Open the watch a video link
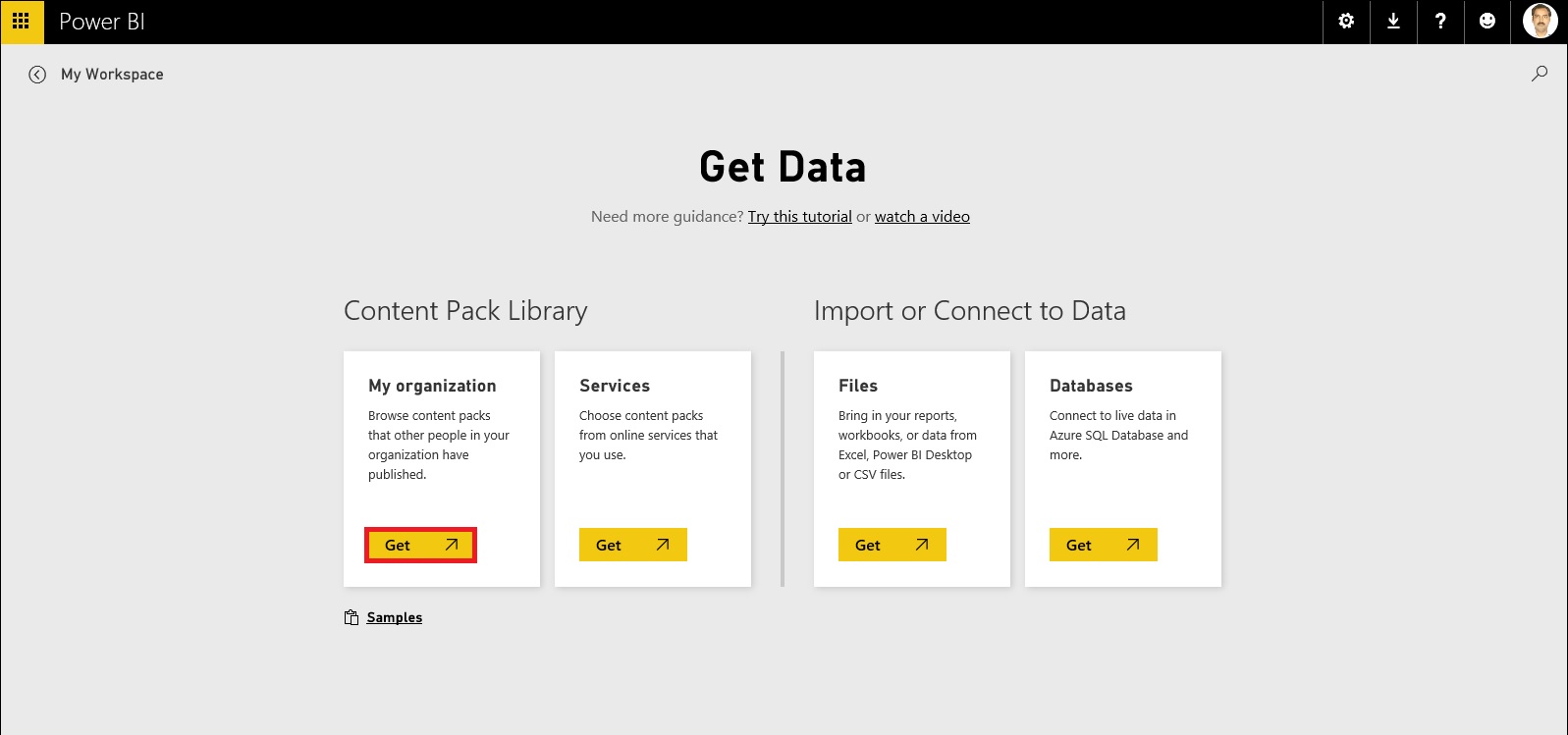 [x=922, y=216]
